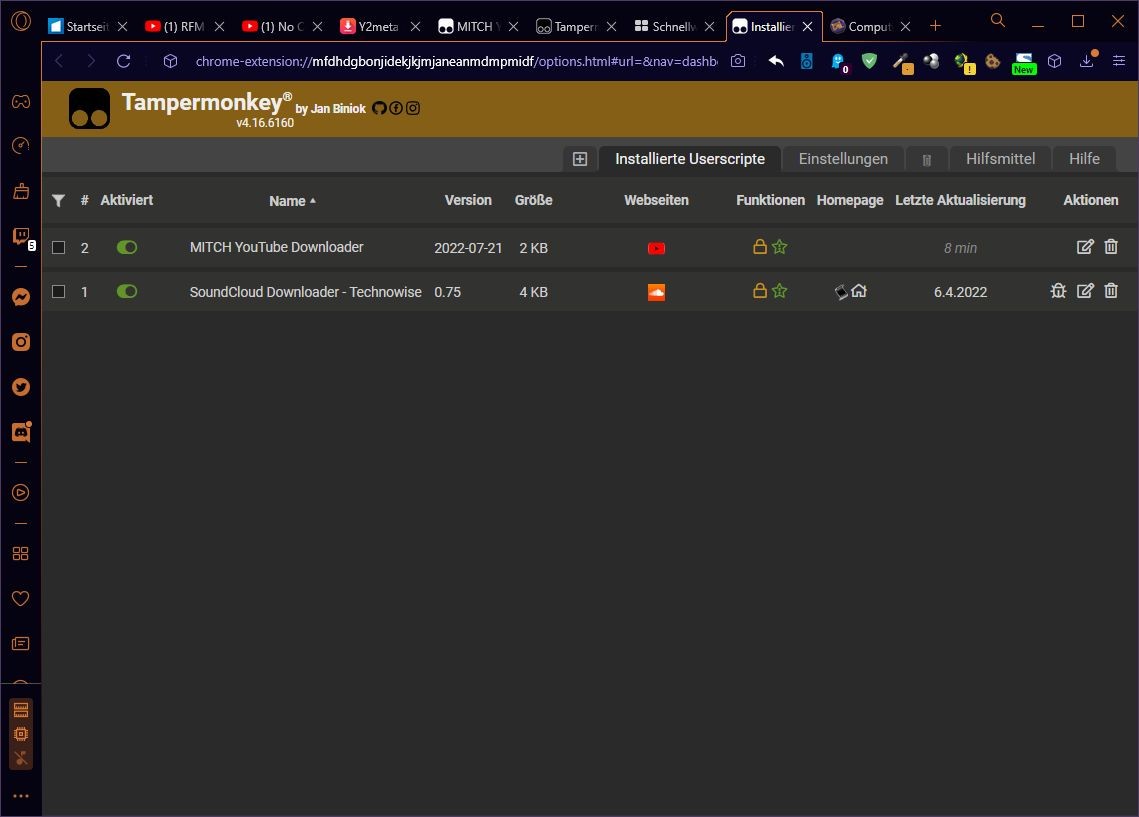This screenshot has height=817, width=1139.
Task: Click the lock icon in MITCH YouTube Downloader row
Action: [x=760, y=247]
